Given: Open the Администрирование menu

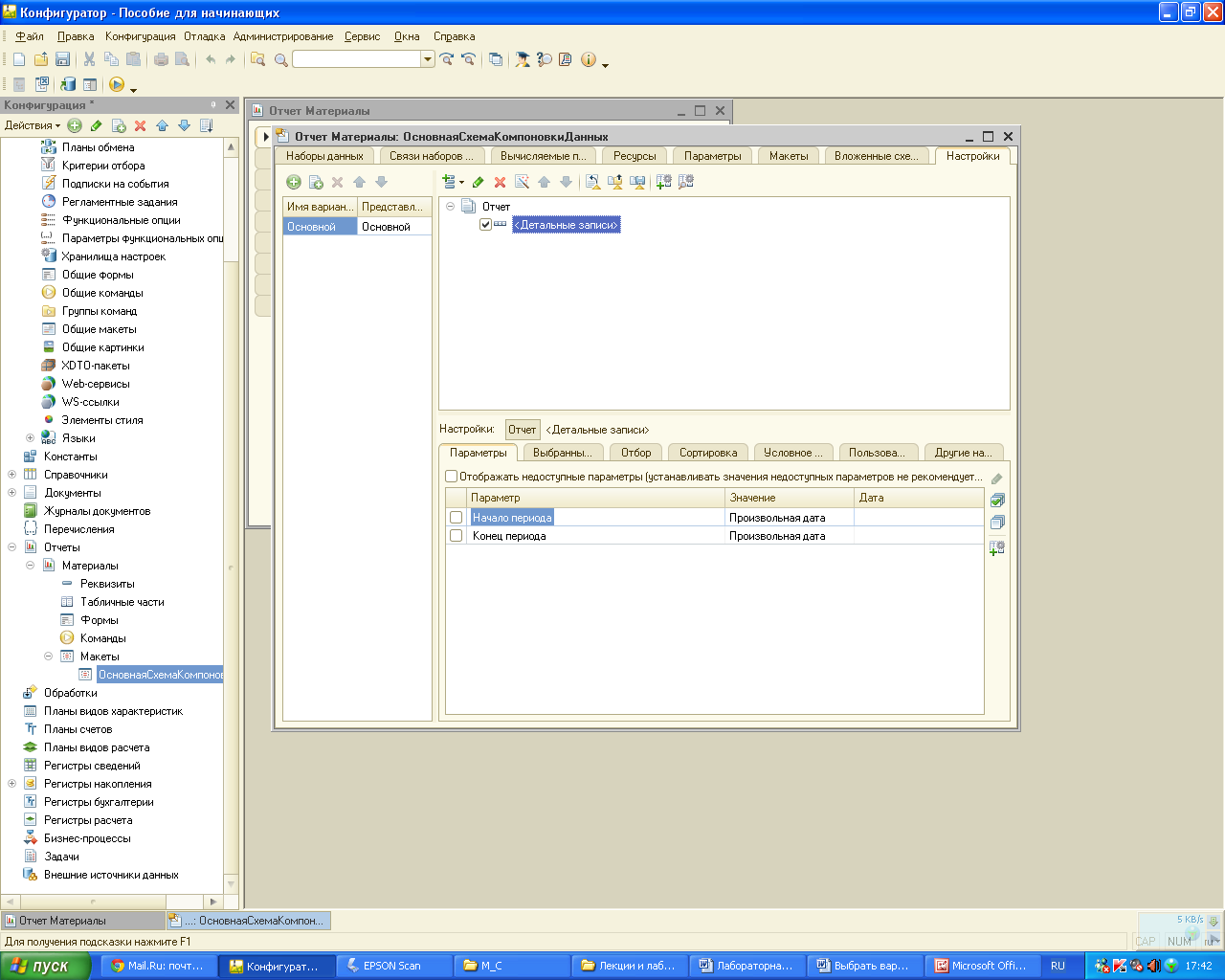Looking at the screenshot, I should coord(283,36).
